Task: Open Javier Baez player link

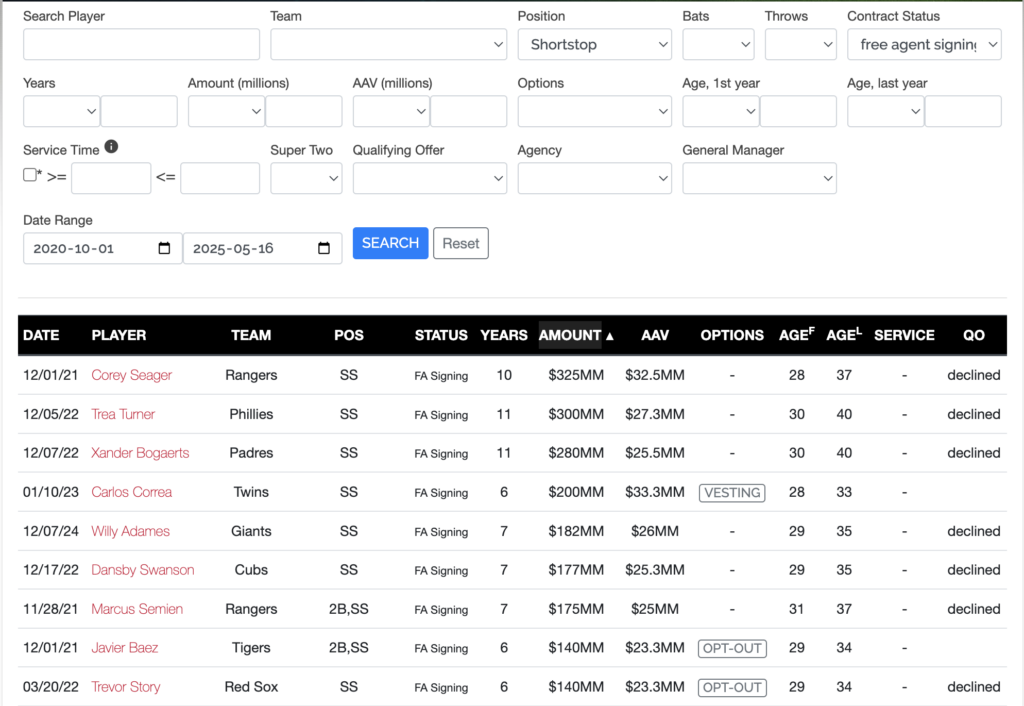Action: pyautogui.click(x=124, y=647)
